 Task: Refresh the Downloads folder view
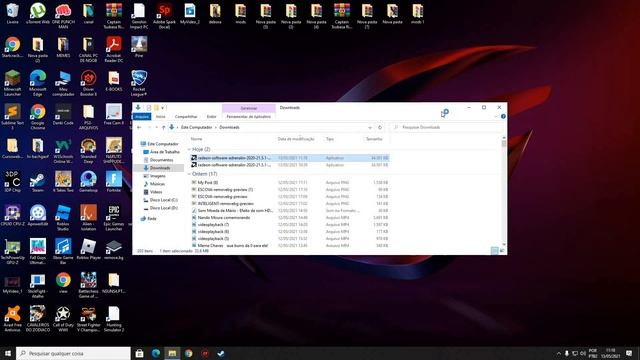pyautogui.click(x=380, y=127)
